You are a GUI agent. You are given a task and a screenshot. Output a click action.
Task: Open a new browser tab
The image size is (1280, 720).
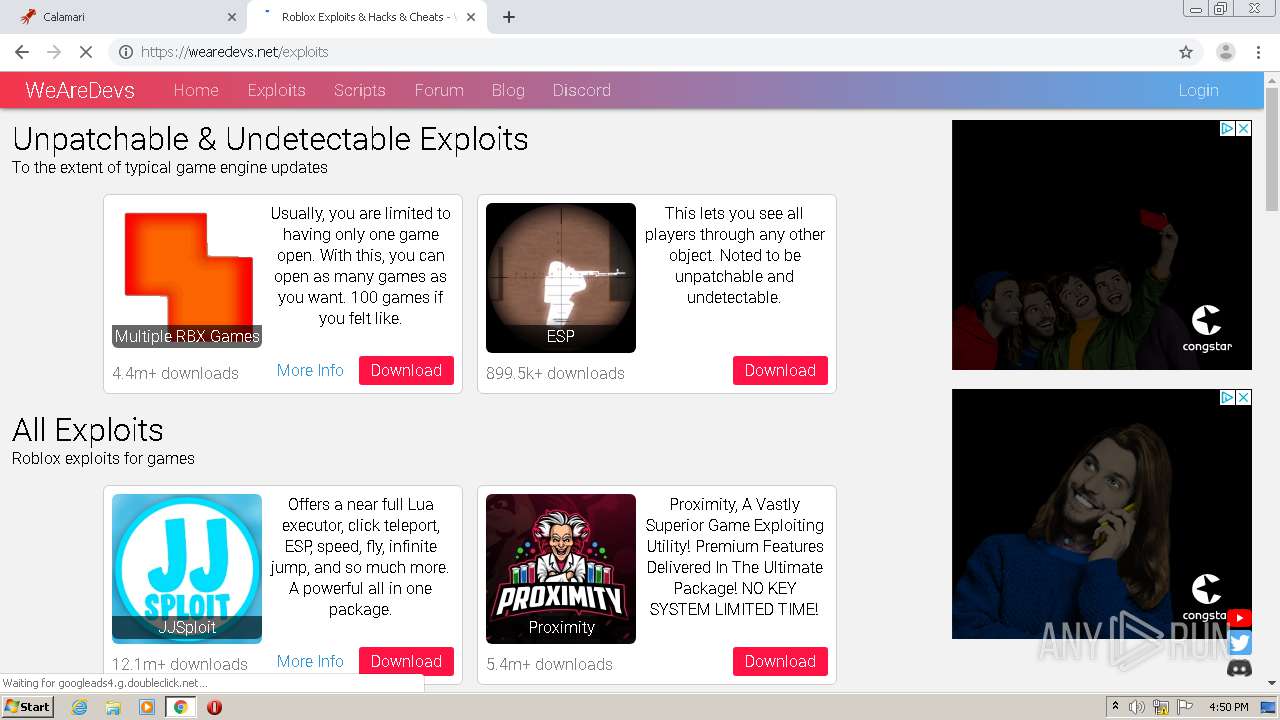click(x=509, y=17)
